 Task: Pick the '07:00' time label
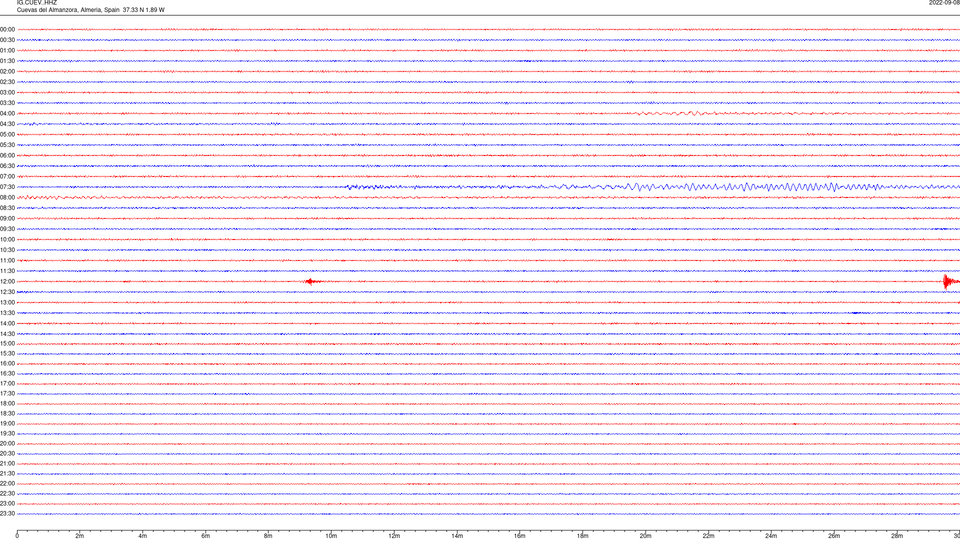(7, 176)
